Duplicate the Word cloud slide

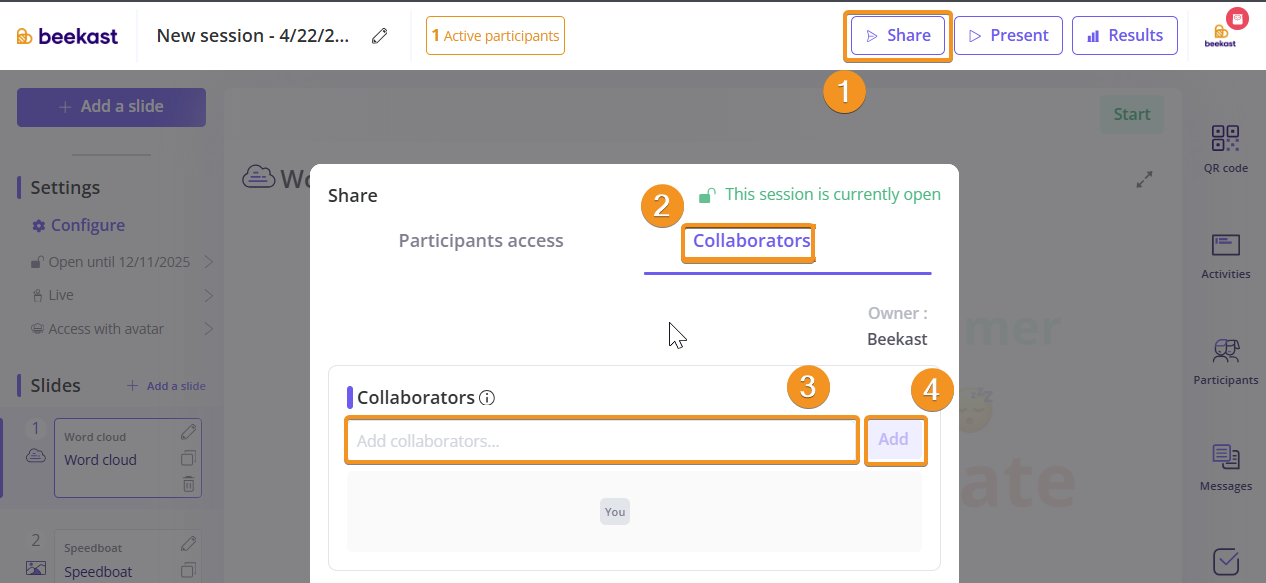(x=189, y=458)
